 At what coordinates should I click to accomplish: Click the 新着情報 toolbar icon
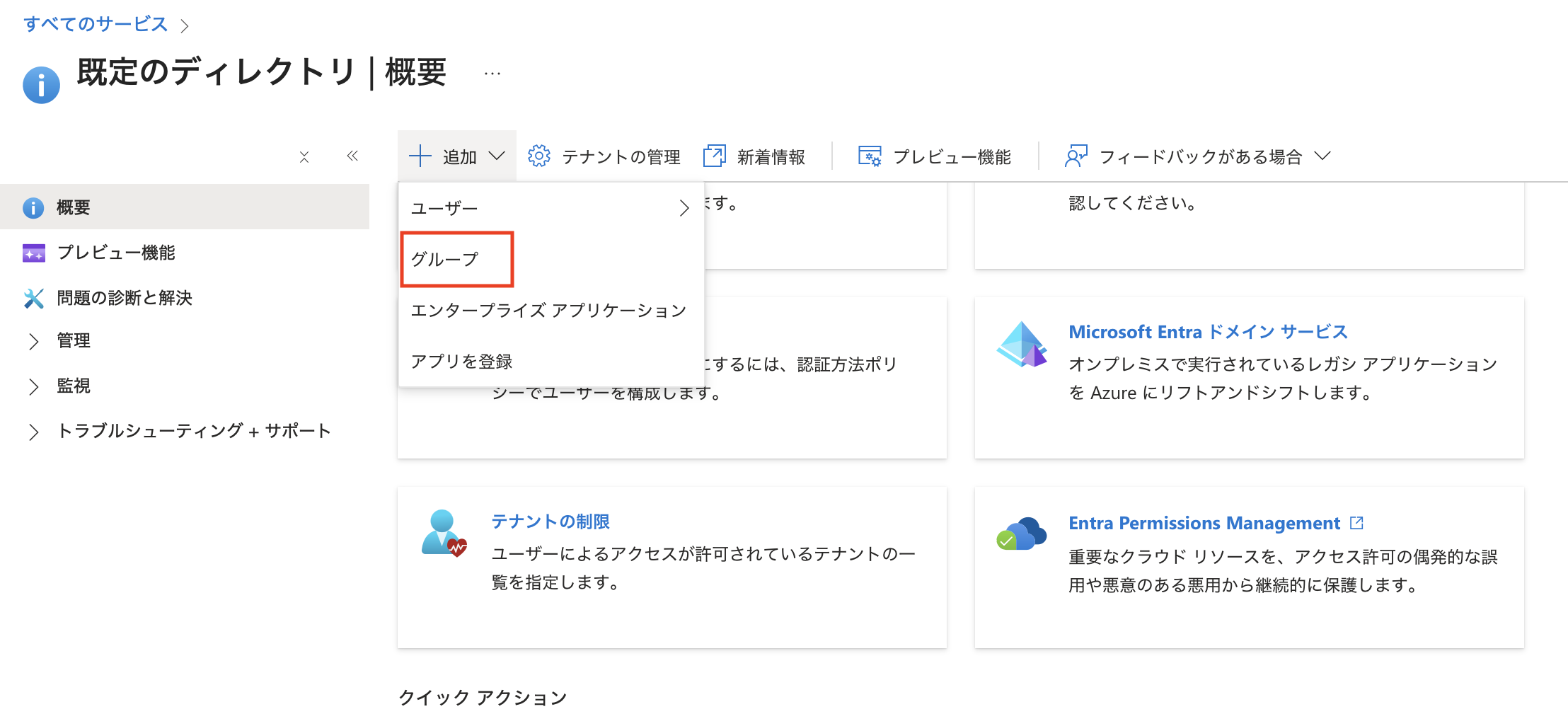tap(715, 156)
